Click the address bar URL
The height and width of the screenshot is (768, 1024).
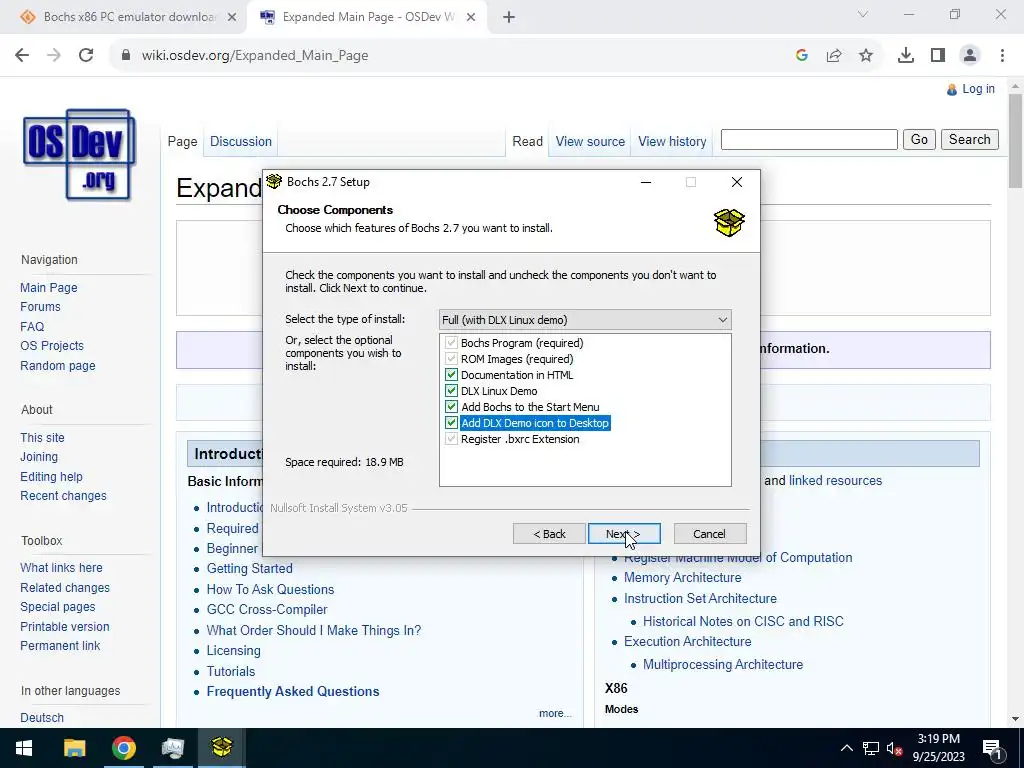point(255,56)
